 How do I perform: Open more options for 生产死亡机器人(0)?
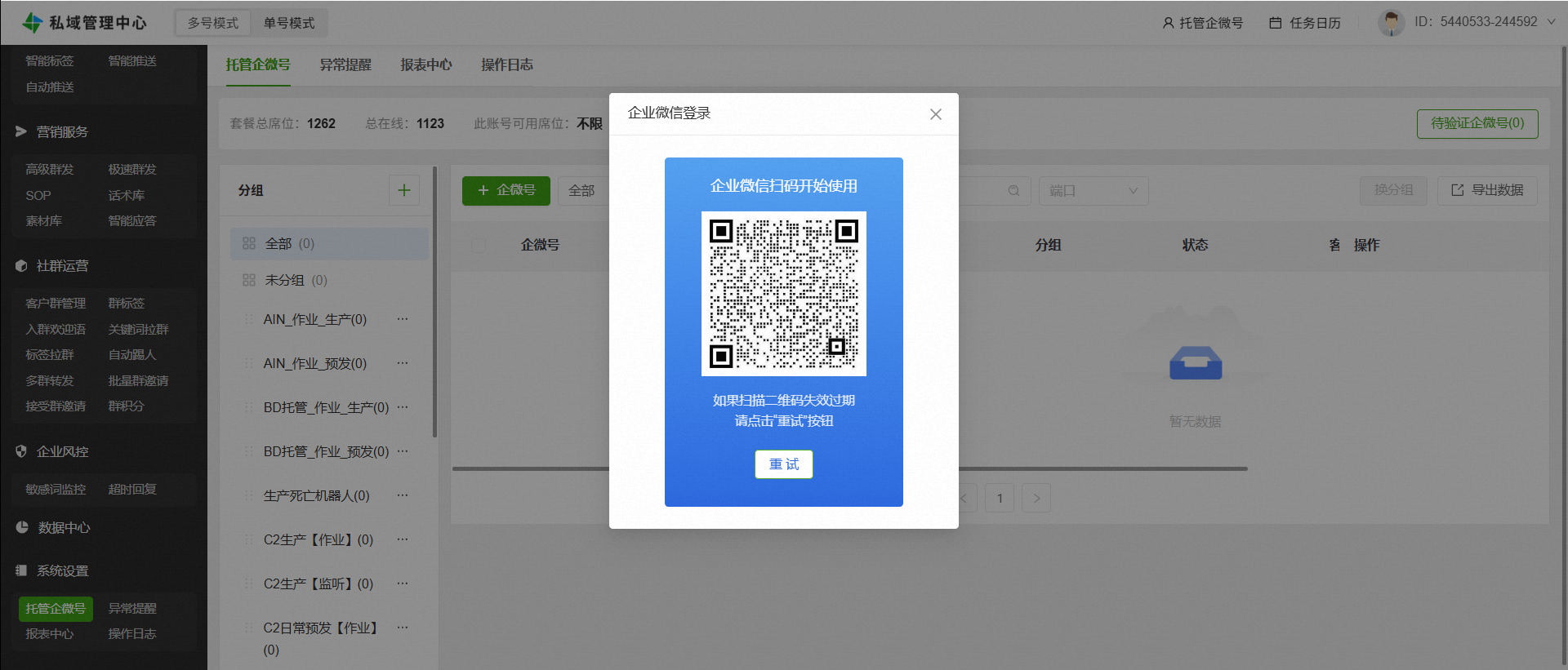pyautogui.click(x=403, y=495)
